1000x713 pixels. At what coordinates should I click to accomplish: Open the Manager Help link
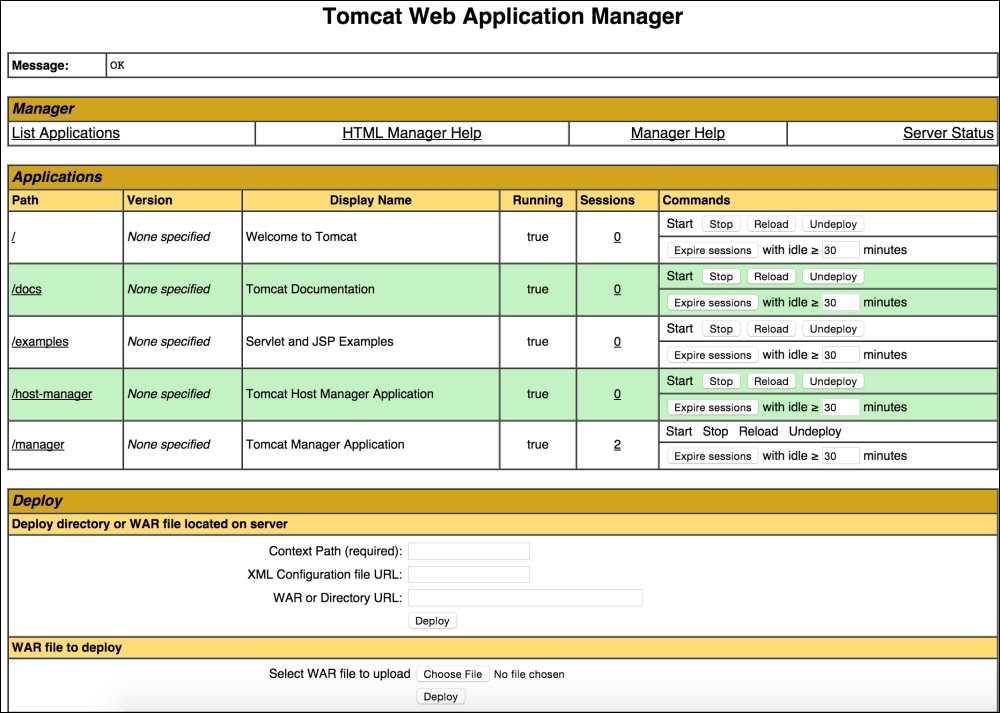click(677, 133)
